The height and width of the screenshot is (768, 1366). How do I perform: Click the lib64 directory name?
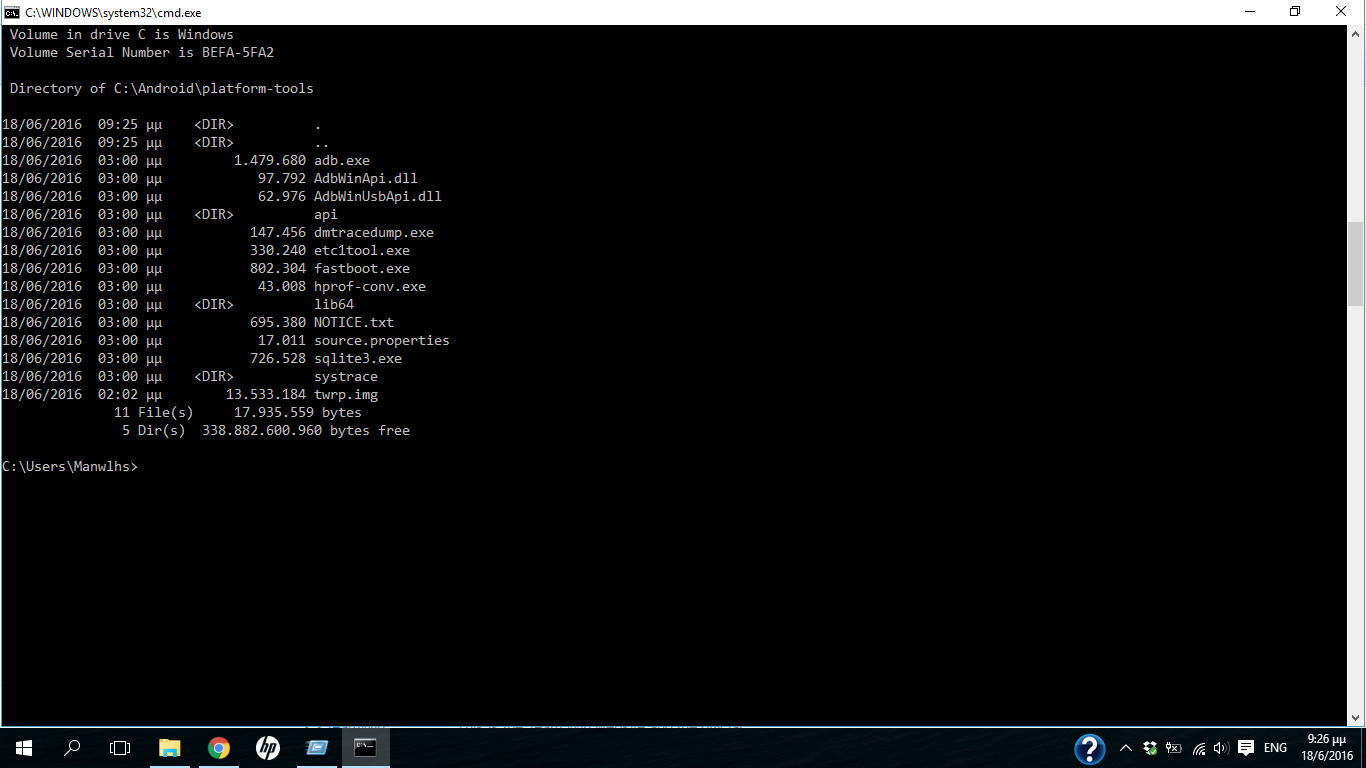pyautogui.click(x=334, y=304)
